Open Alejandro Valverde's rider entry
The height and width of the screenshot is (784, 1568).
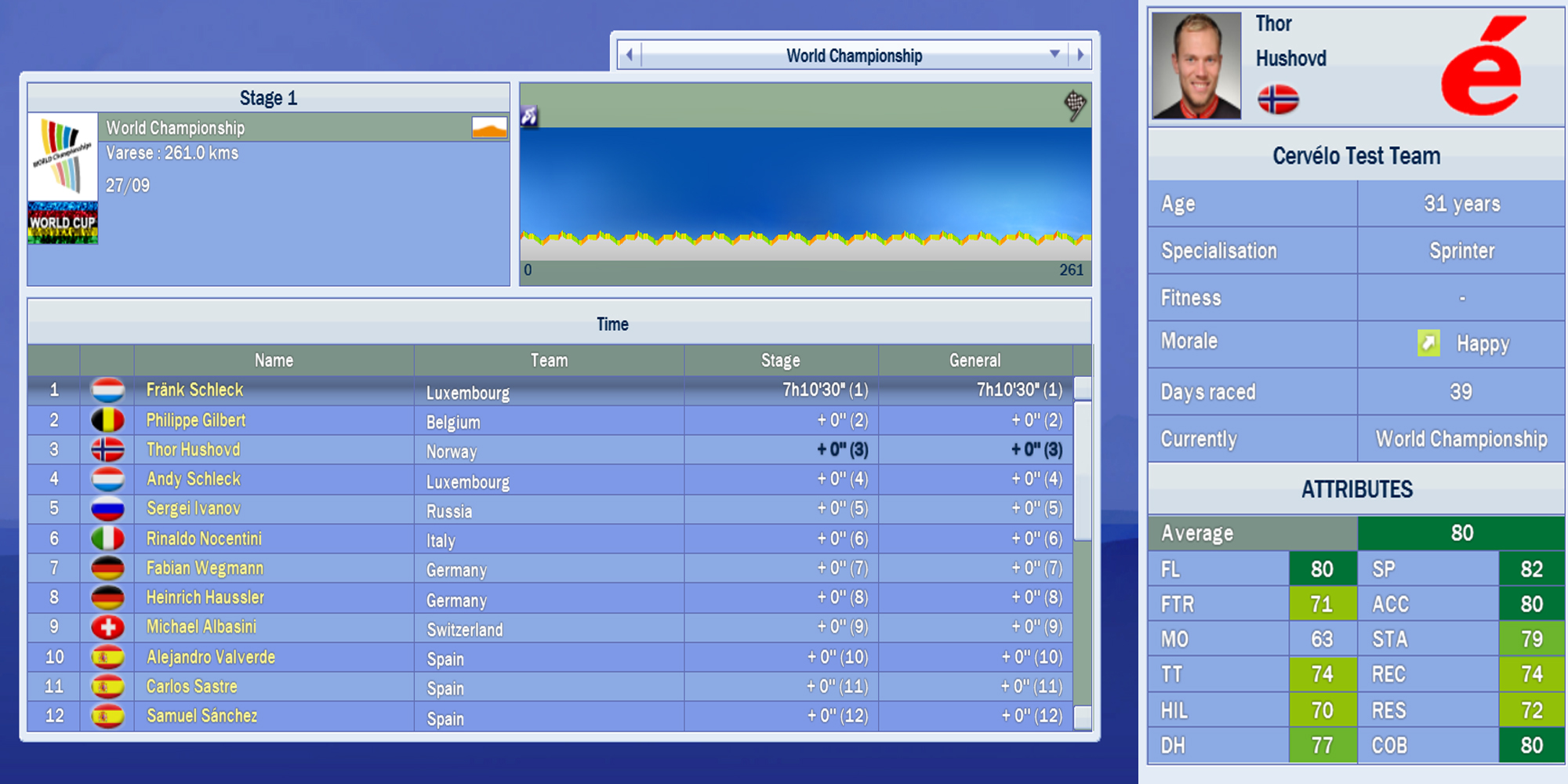point(210,657)
